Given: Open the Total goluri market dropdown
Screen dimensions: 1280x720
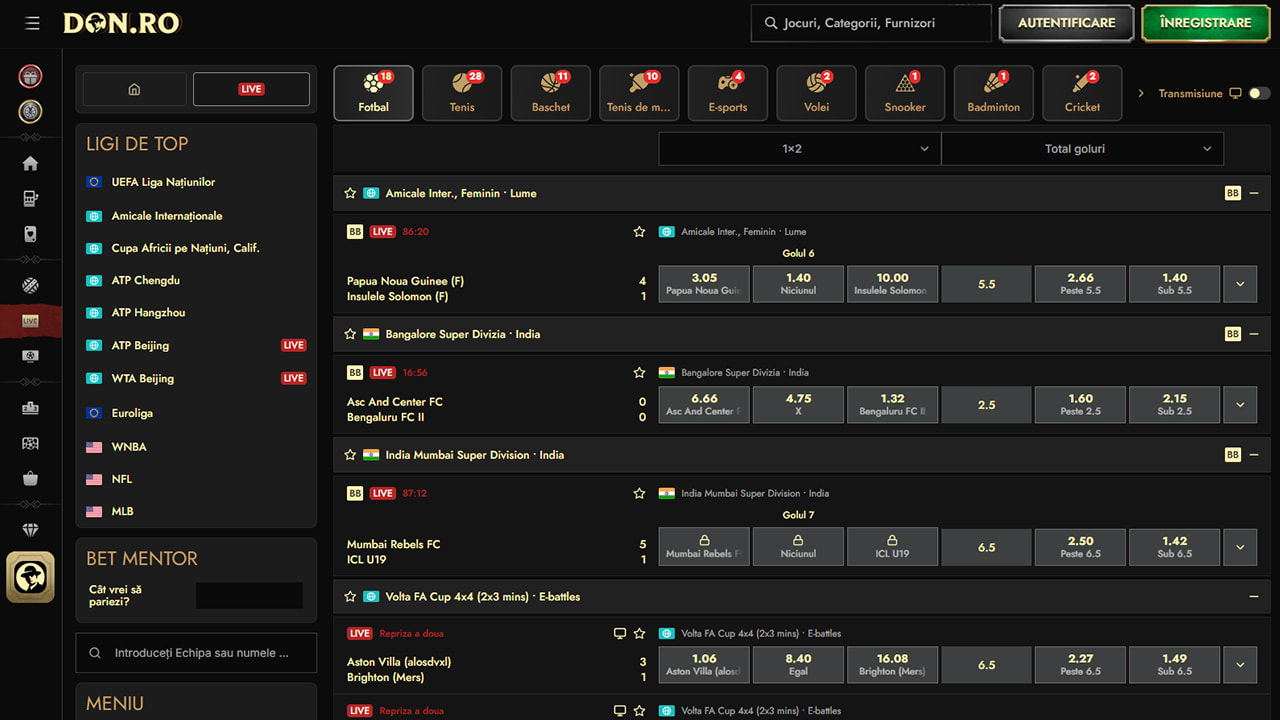Looking at the screenshot, I should [x=1082, y=149].
